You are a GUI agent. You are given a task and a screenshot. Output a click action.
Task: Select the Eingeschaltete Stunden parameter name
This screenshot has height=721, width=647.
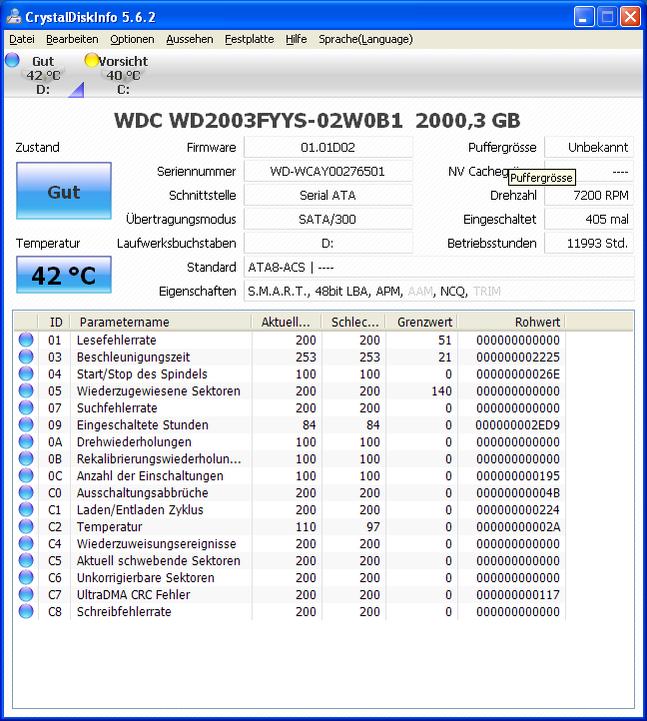pyautogui.click(x=142, y=425)
